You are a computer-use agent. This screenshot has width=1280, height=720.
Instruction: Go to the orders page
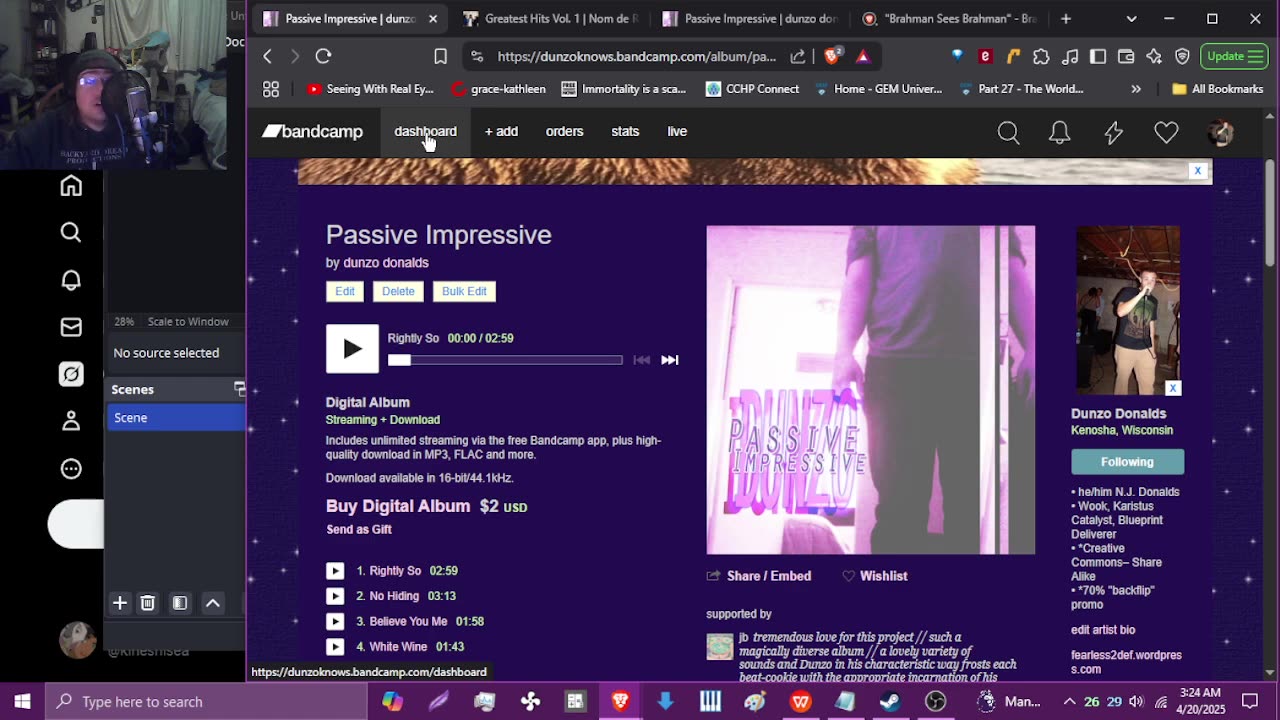(564, 131)
